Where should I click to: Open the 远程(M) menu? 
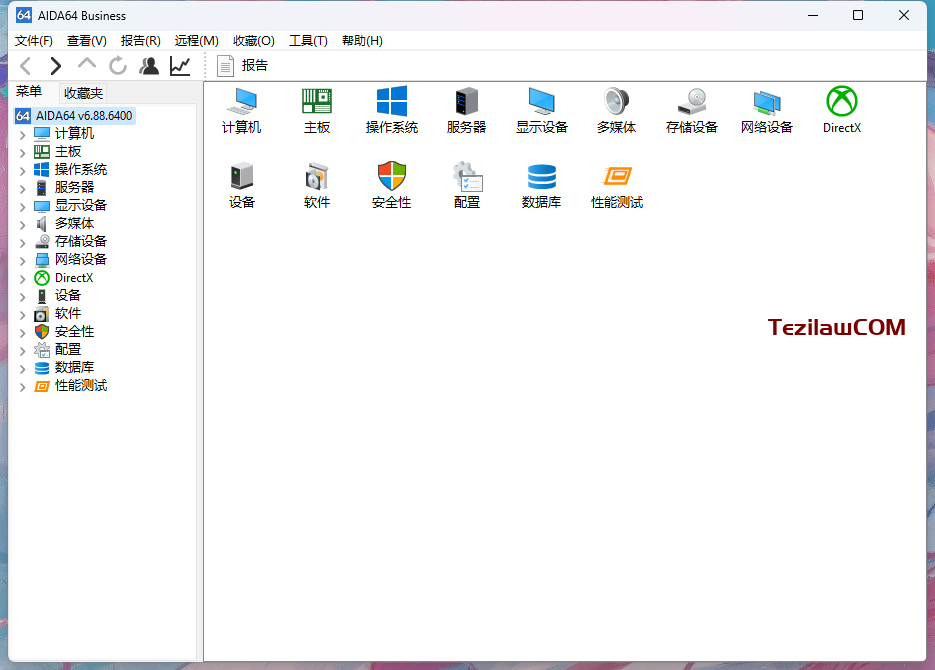197,41
